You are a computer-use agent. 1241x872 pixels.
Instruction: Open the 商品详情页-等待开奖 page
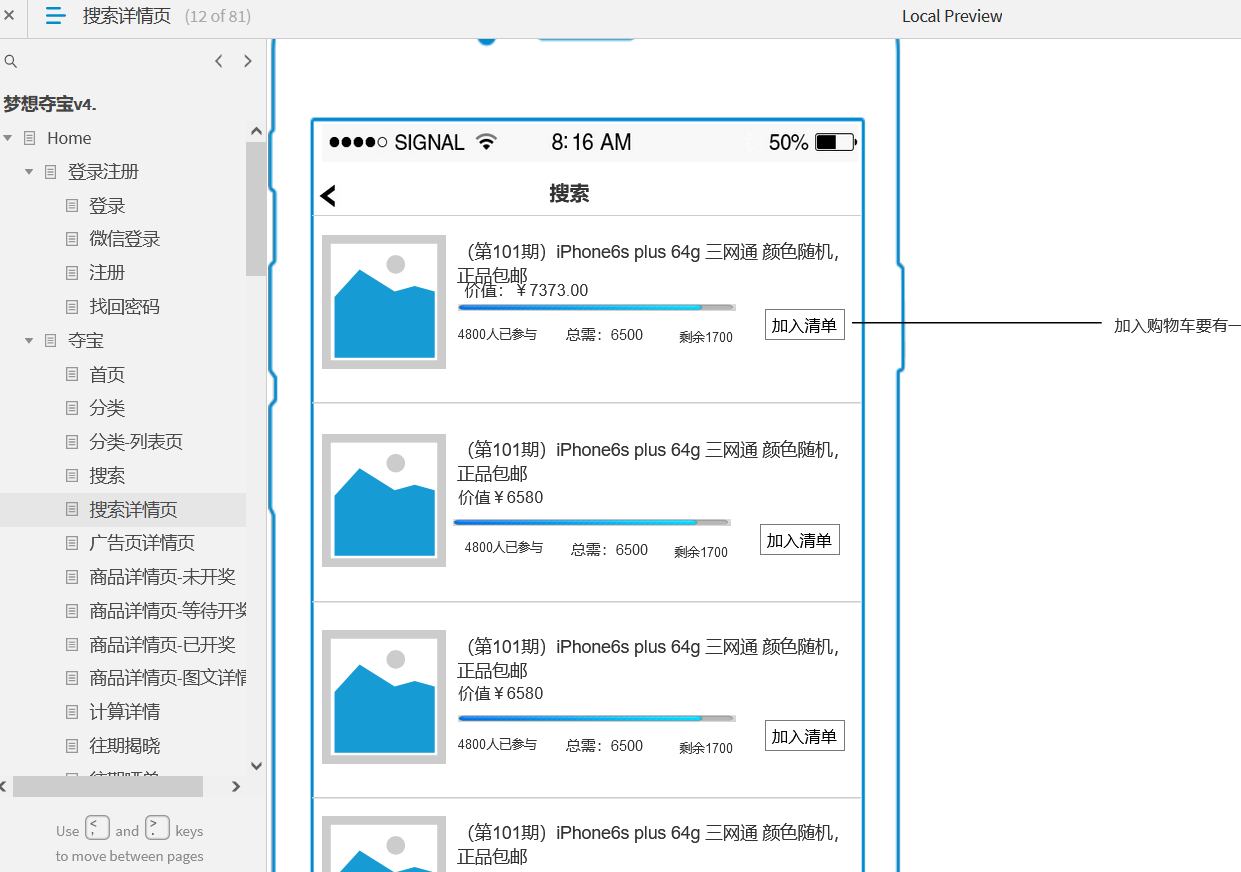pyautogui.click(x=167, y=611)
